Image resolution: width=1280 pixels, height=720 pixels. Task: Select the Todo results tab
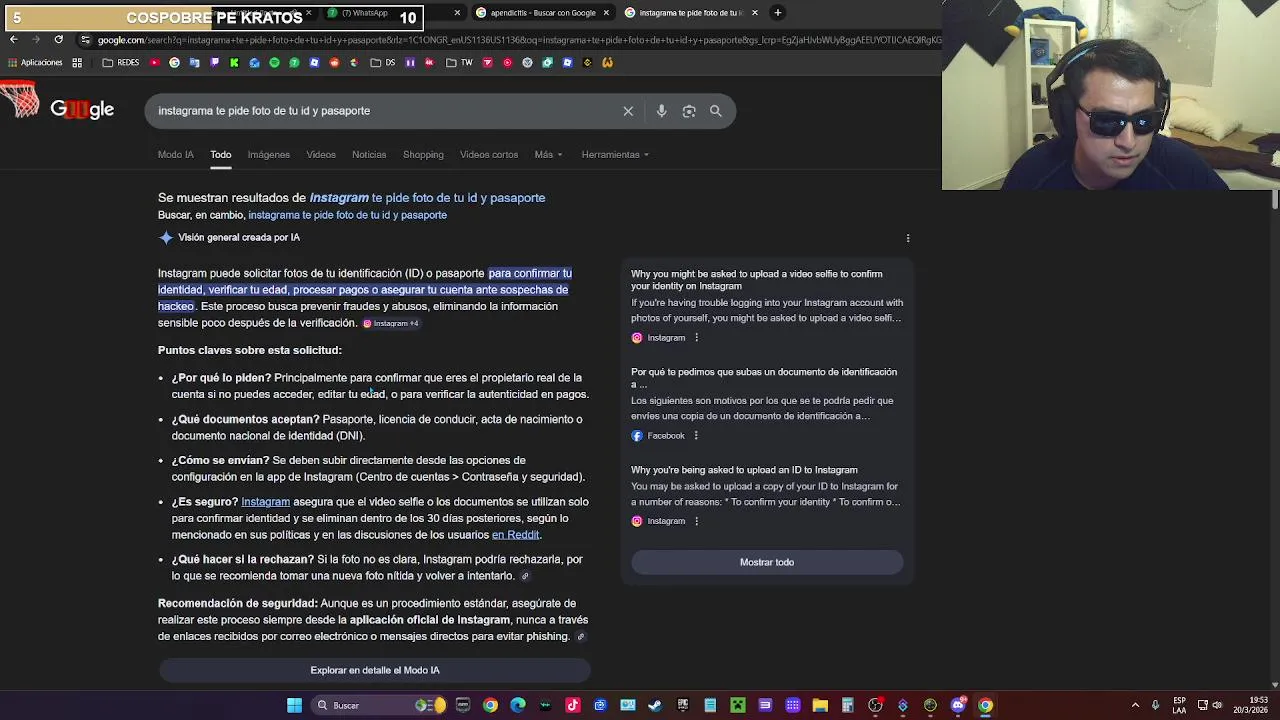tap(221, 155)
